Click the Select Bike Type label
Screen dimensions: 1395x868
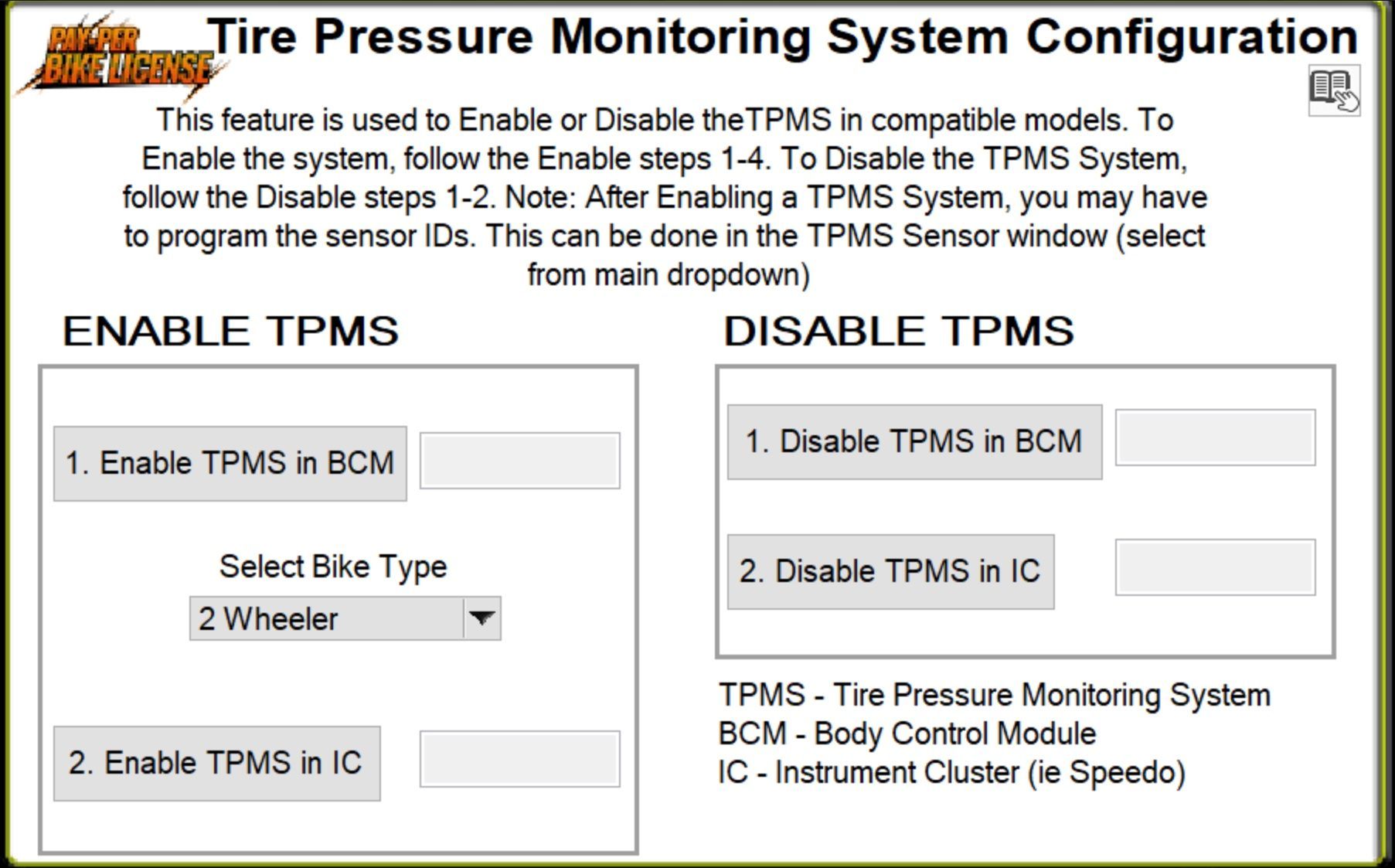click(333, 567)
